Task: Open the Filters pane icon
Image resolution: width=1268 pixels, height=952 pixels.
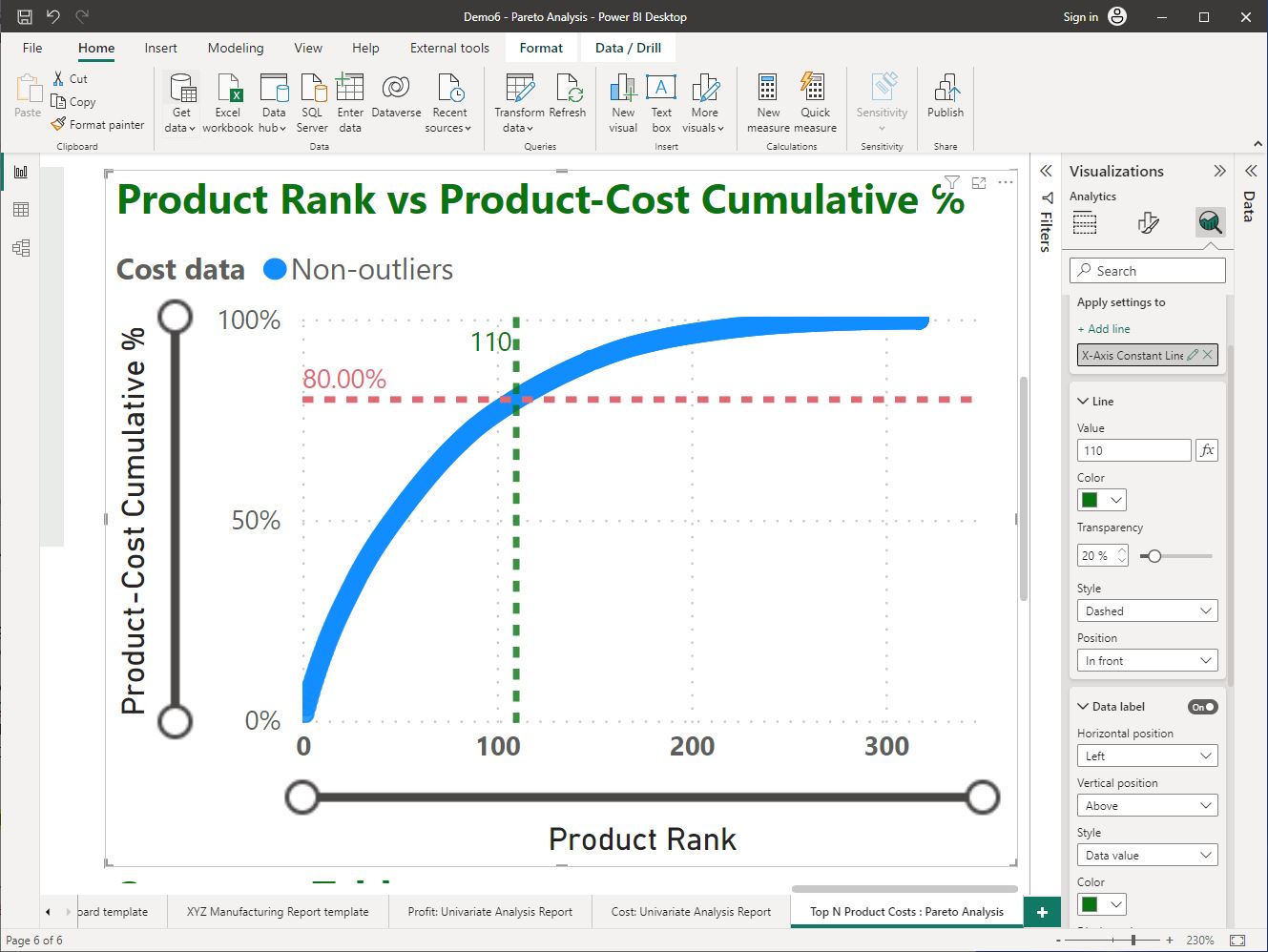Action: 1047,197
